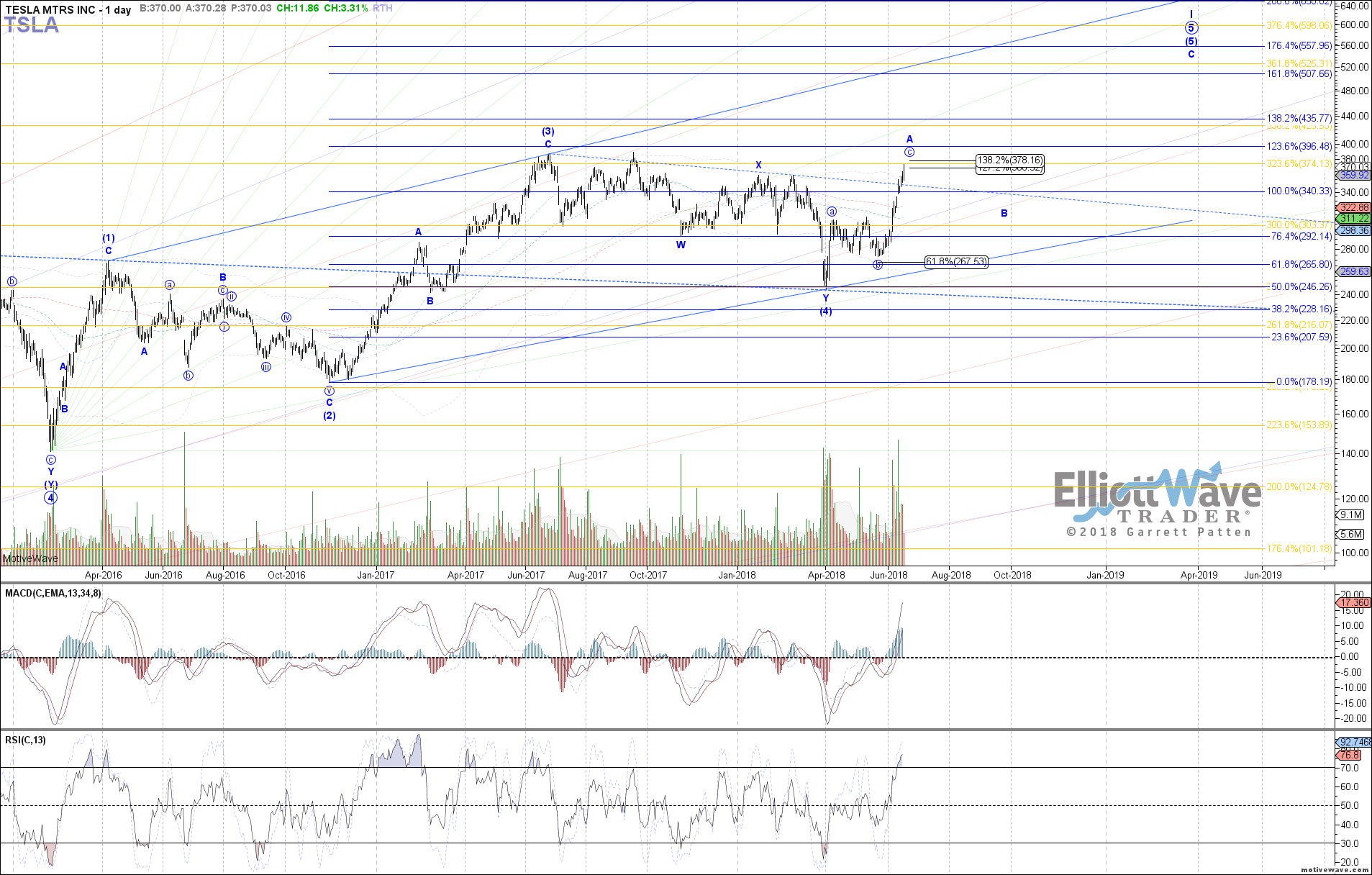Click the ElliottWave Trader logo

[1158, 500]
